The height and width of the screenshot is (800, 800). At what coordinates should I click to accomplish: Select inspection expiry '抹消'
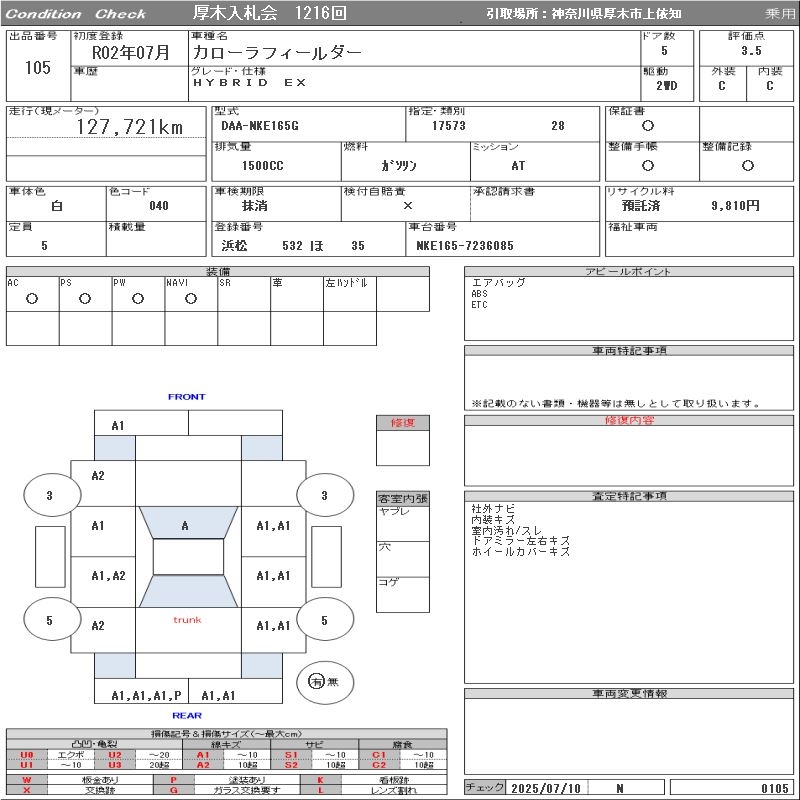point(255,206)
